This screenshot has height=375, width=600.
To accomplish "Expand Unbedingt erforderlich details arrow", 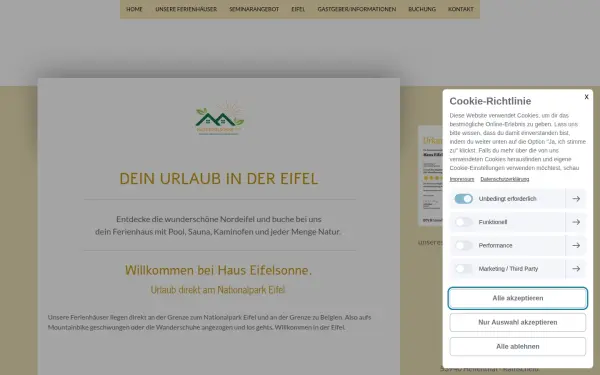I will (576, 199).
